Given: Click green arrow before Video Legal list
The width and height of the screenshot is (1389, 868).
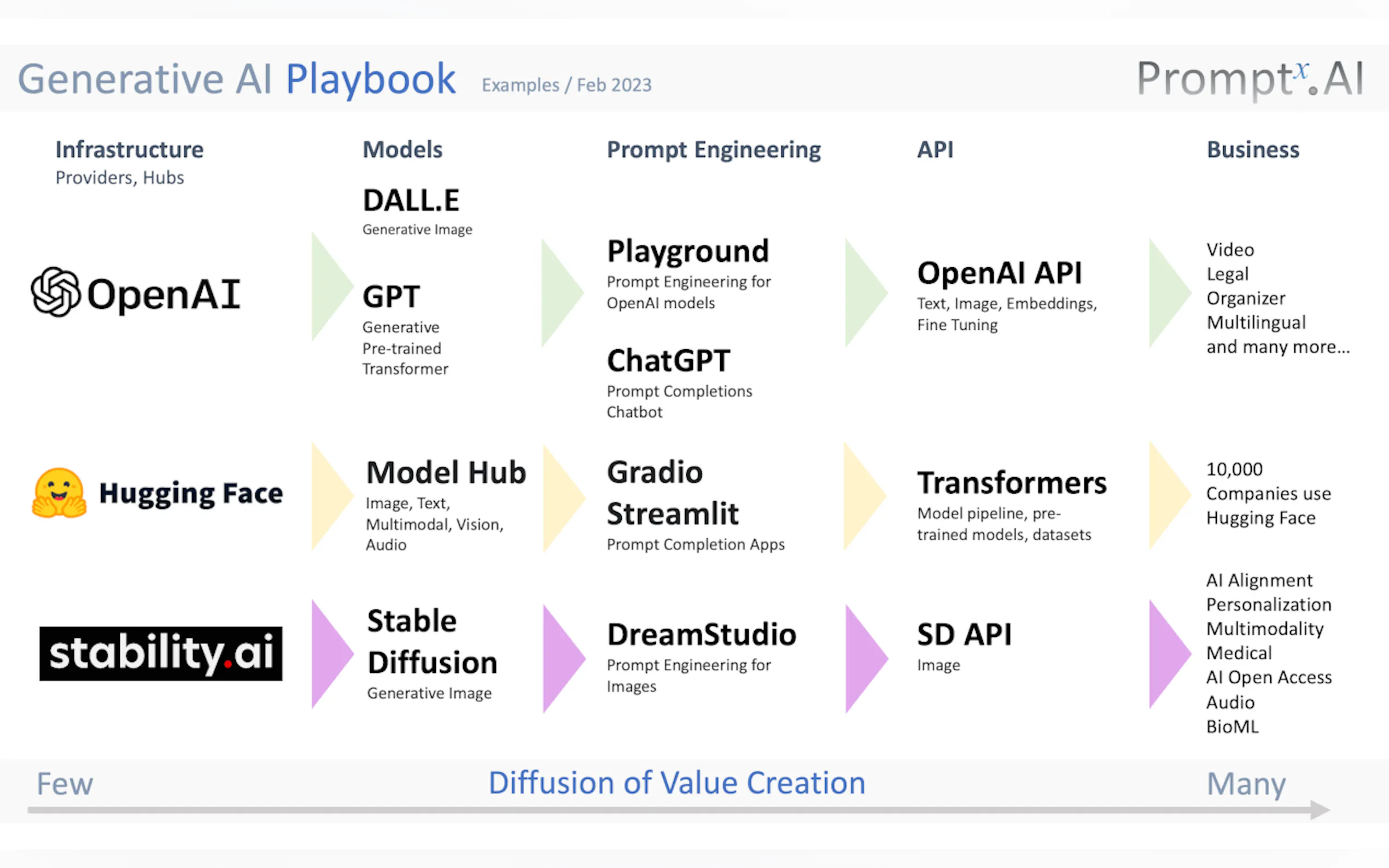Looking at the screenshot, I should click(1166, 292).
